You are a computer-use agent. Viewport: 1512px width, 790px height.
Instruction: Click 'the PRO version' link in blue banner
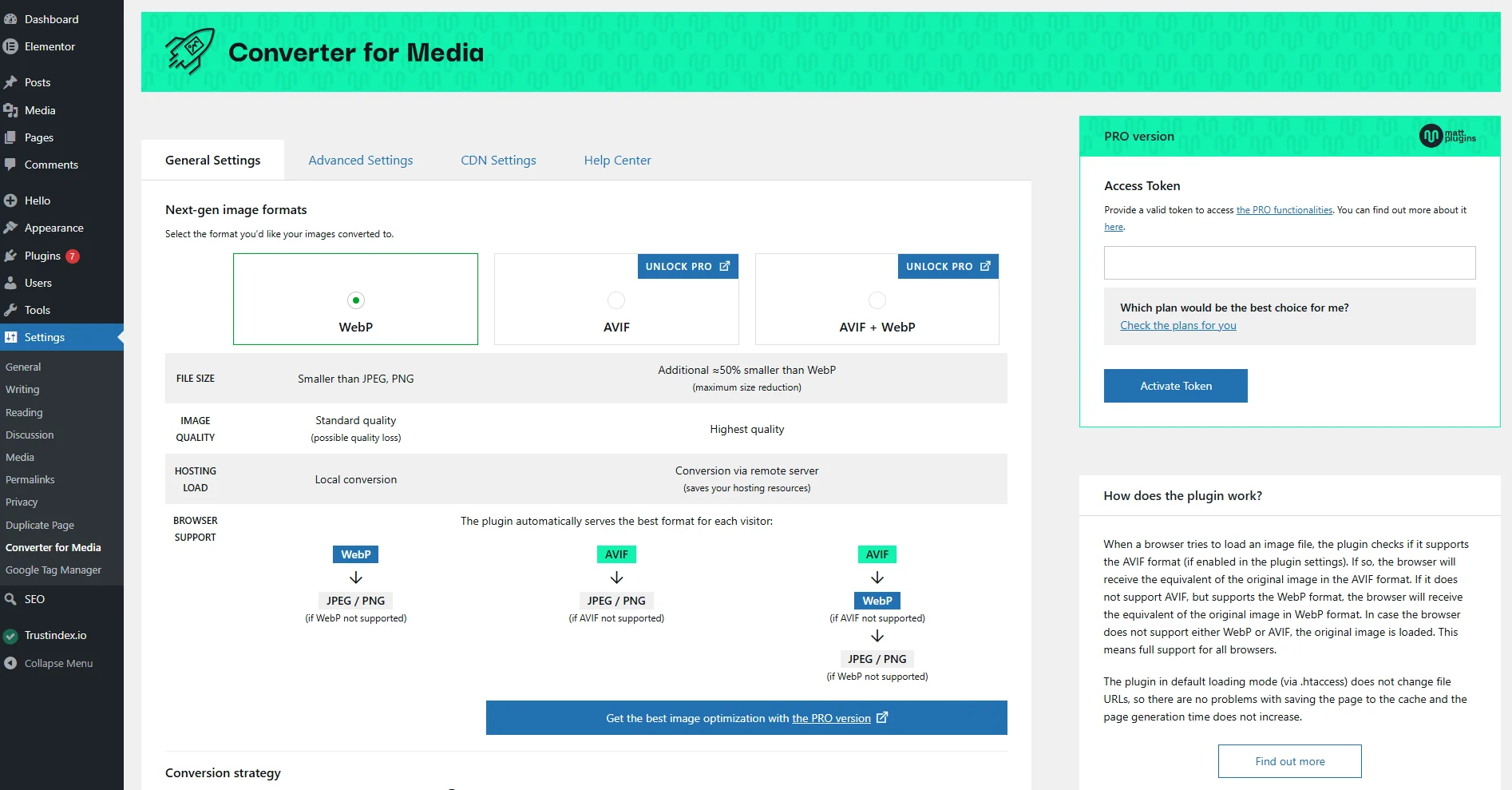(831, 718)
